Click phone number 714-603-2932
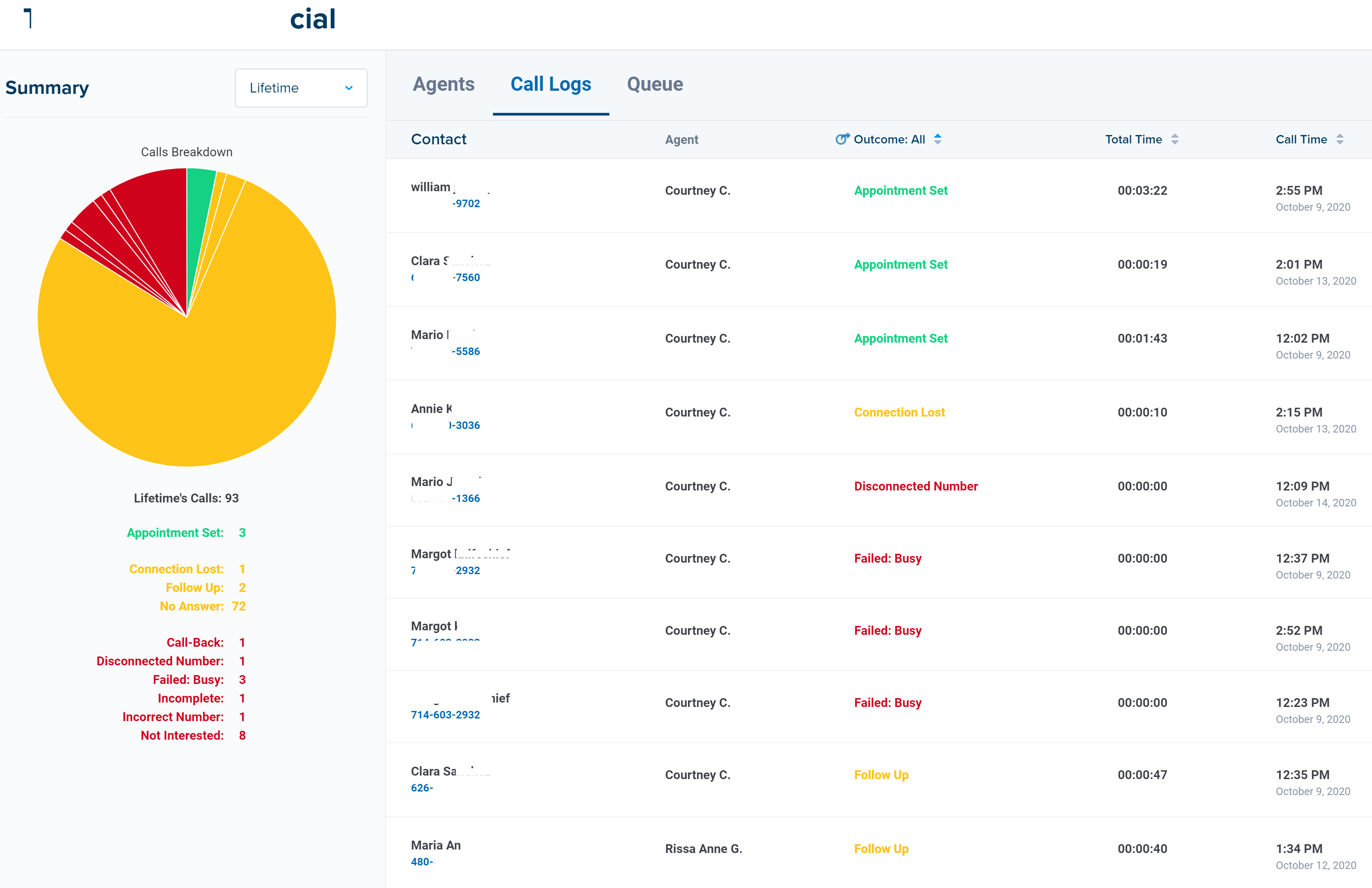The width and height of the screenshot is (1372, 888). (x=445, y=714)
